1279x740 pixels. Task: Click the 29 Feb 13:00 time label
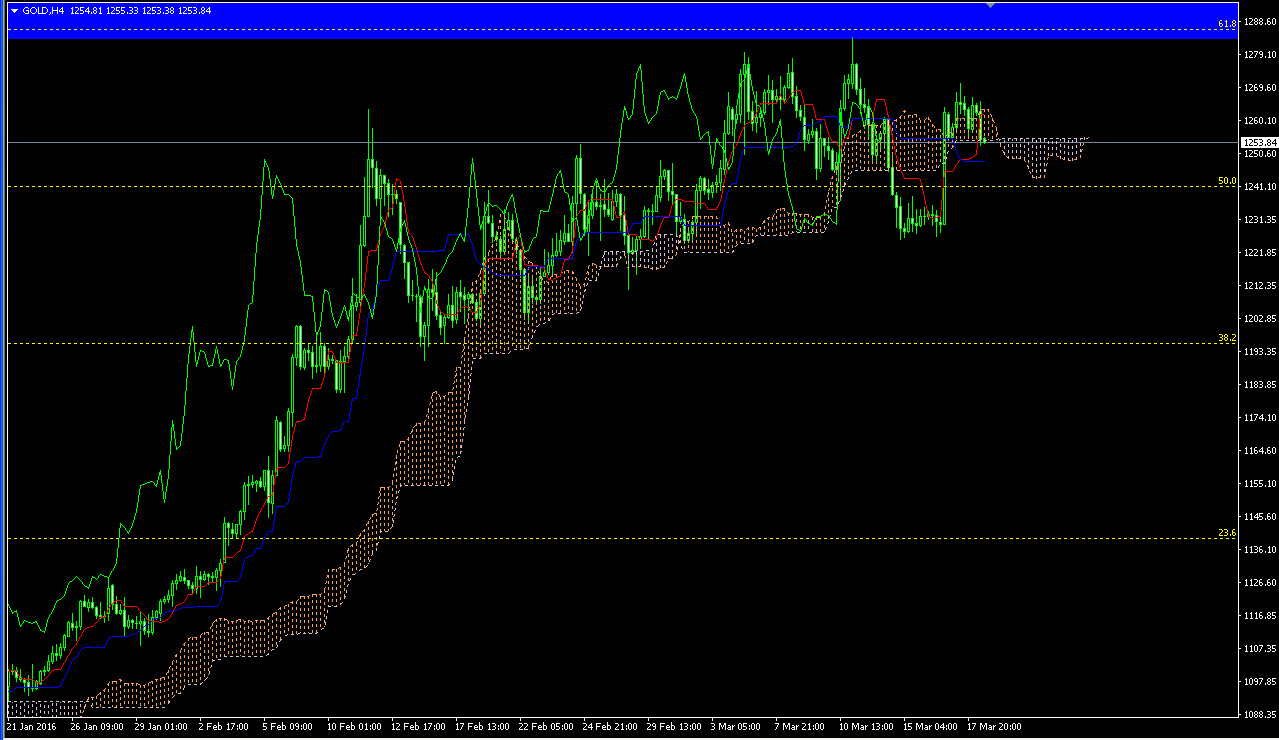672,726
